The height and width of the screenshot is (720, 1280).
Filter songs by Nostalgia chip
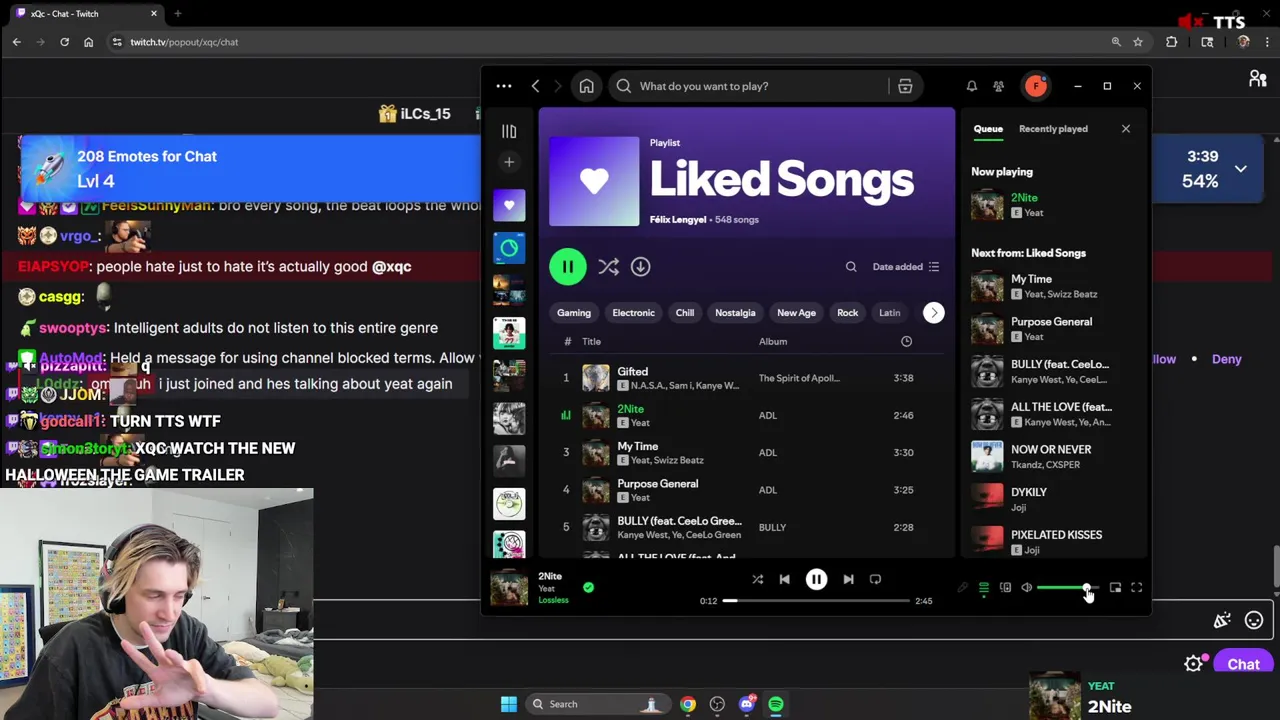pos(735,313)
